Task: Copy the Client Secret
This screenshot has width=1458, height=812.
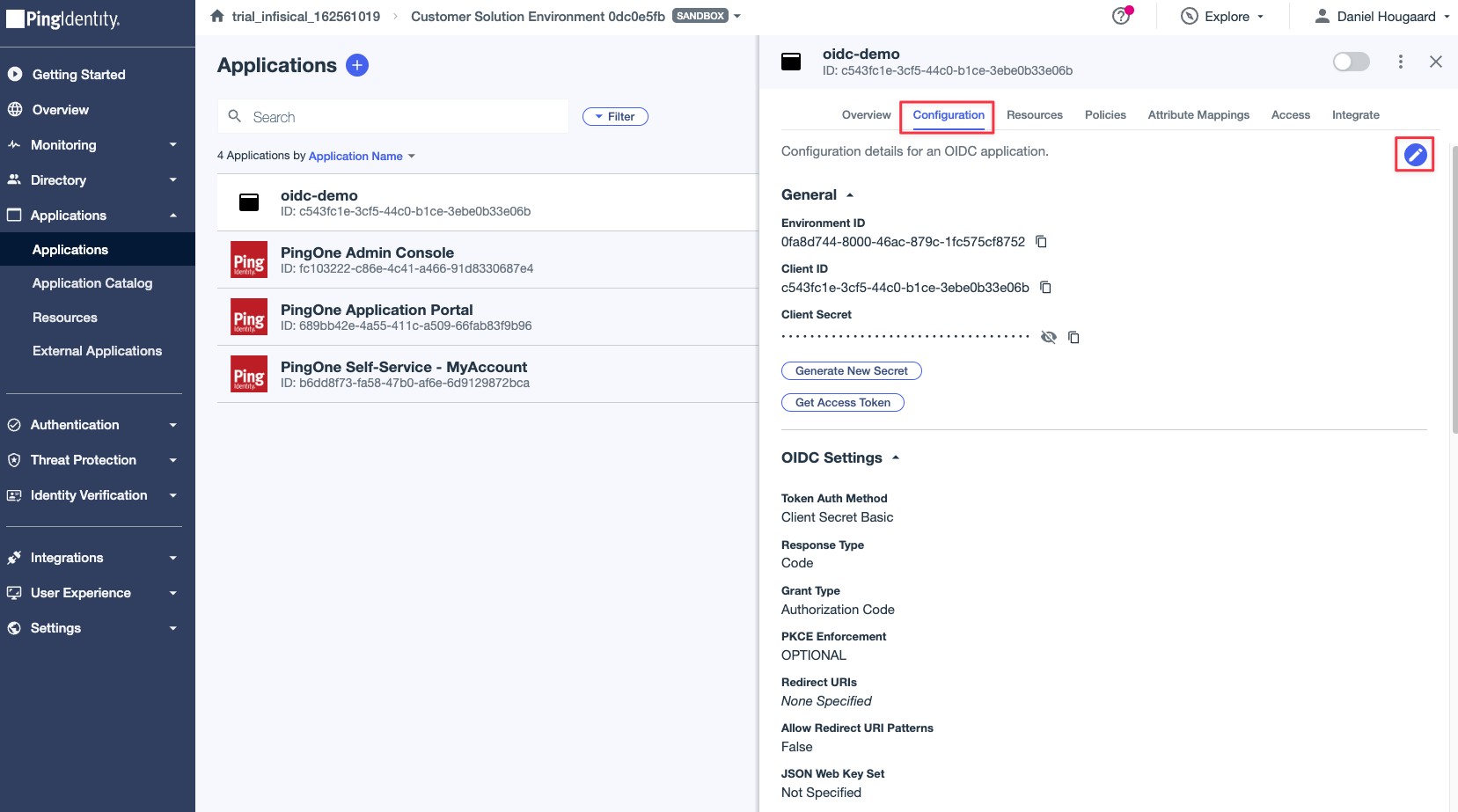Action: coord(1073,337)
